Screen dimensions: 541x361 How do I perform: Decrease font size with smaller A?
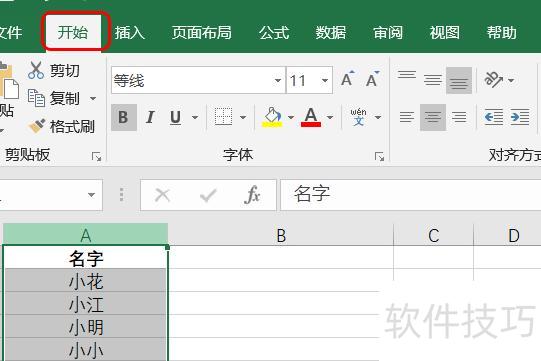coord(372,79)
